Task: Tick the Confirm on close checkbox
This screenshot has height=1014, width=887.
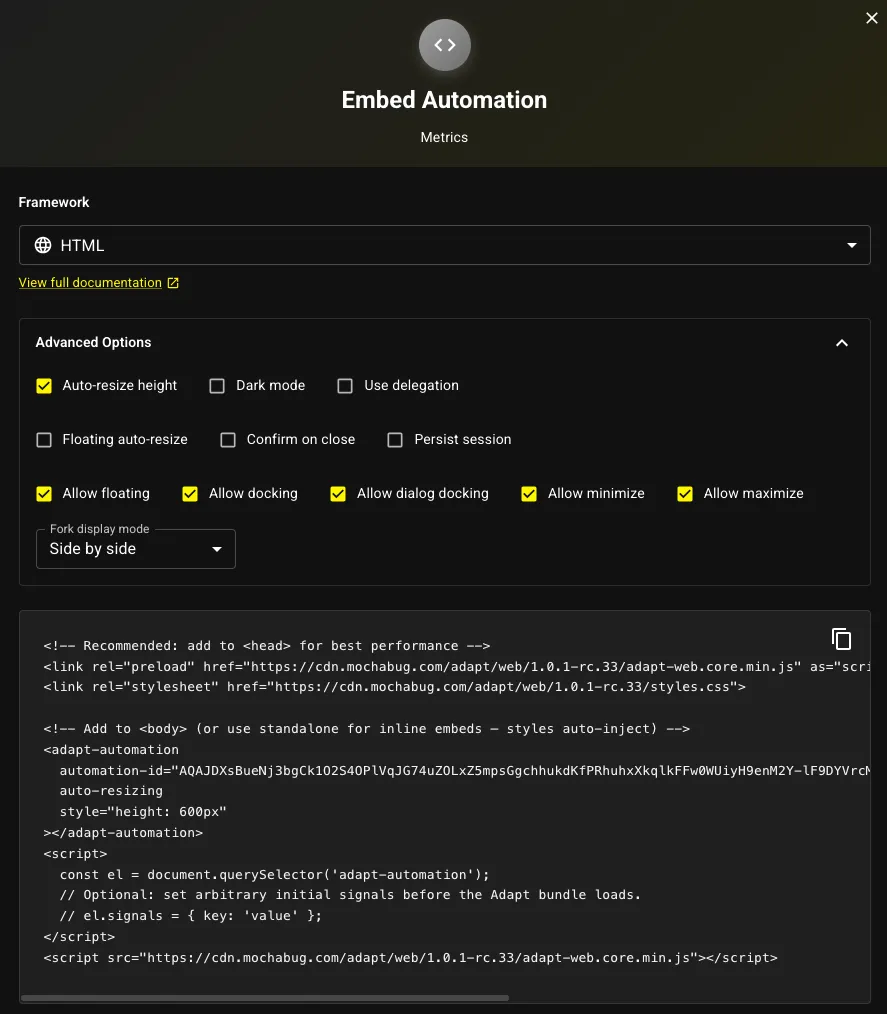Action: point(228,440)
